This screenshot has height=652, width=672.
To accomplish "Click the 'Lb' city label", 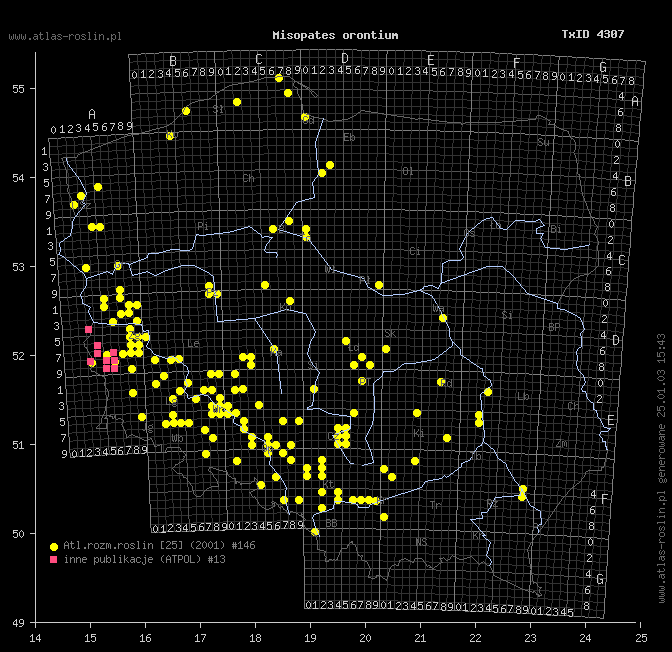I will tap(523, 396).
